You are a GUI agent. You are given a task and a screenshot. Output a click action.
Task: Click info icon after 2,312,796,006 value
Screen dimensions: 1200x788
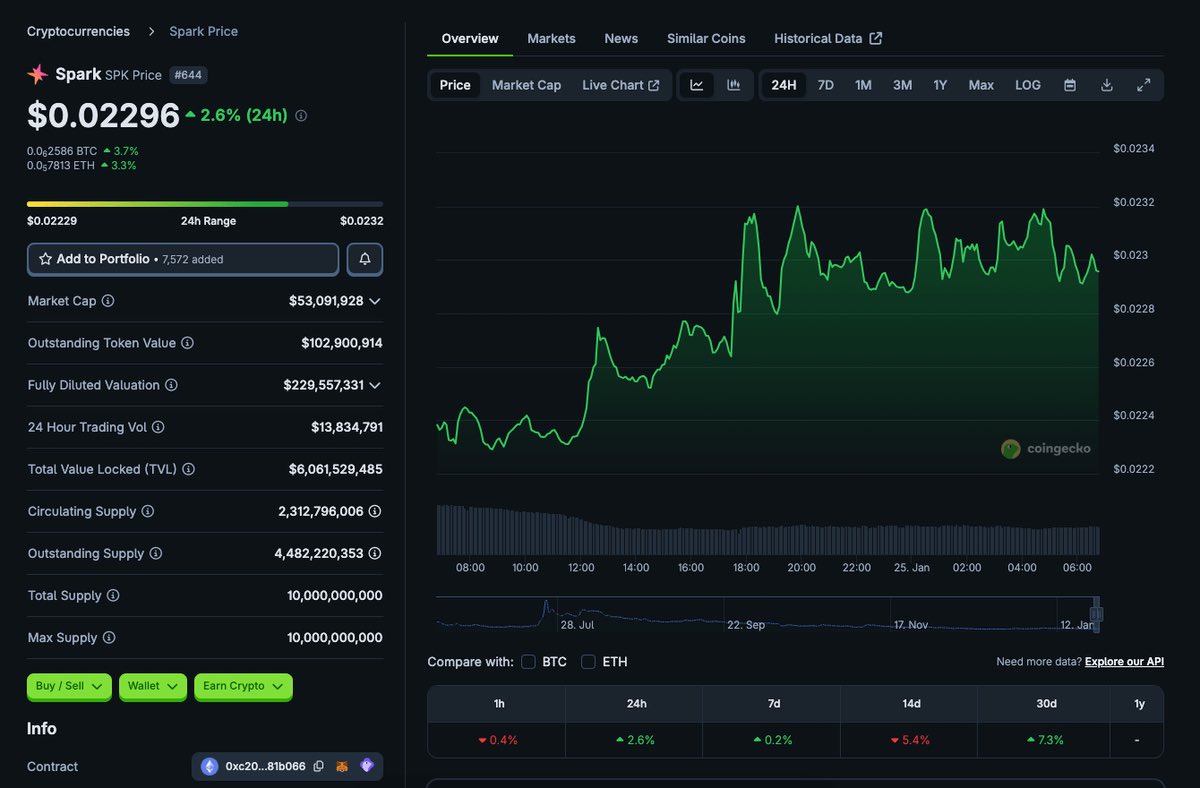[375, 511]
